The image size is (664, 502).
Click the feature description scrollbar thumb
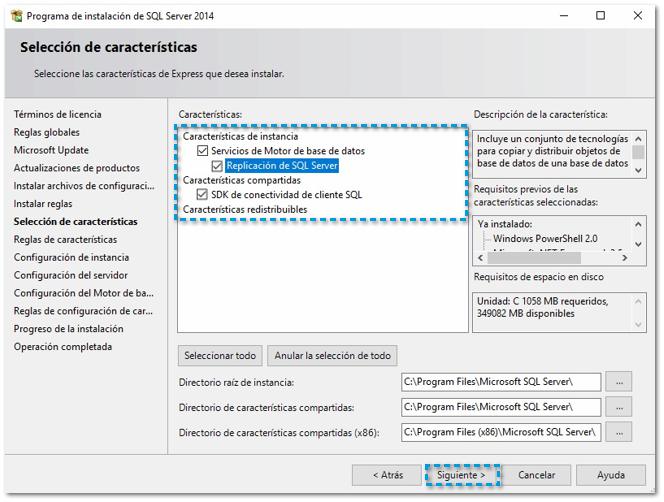click(x=638, y=152)
